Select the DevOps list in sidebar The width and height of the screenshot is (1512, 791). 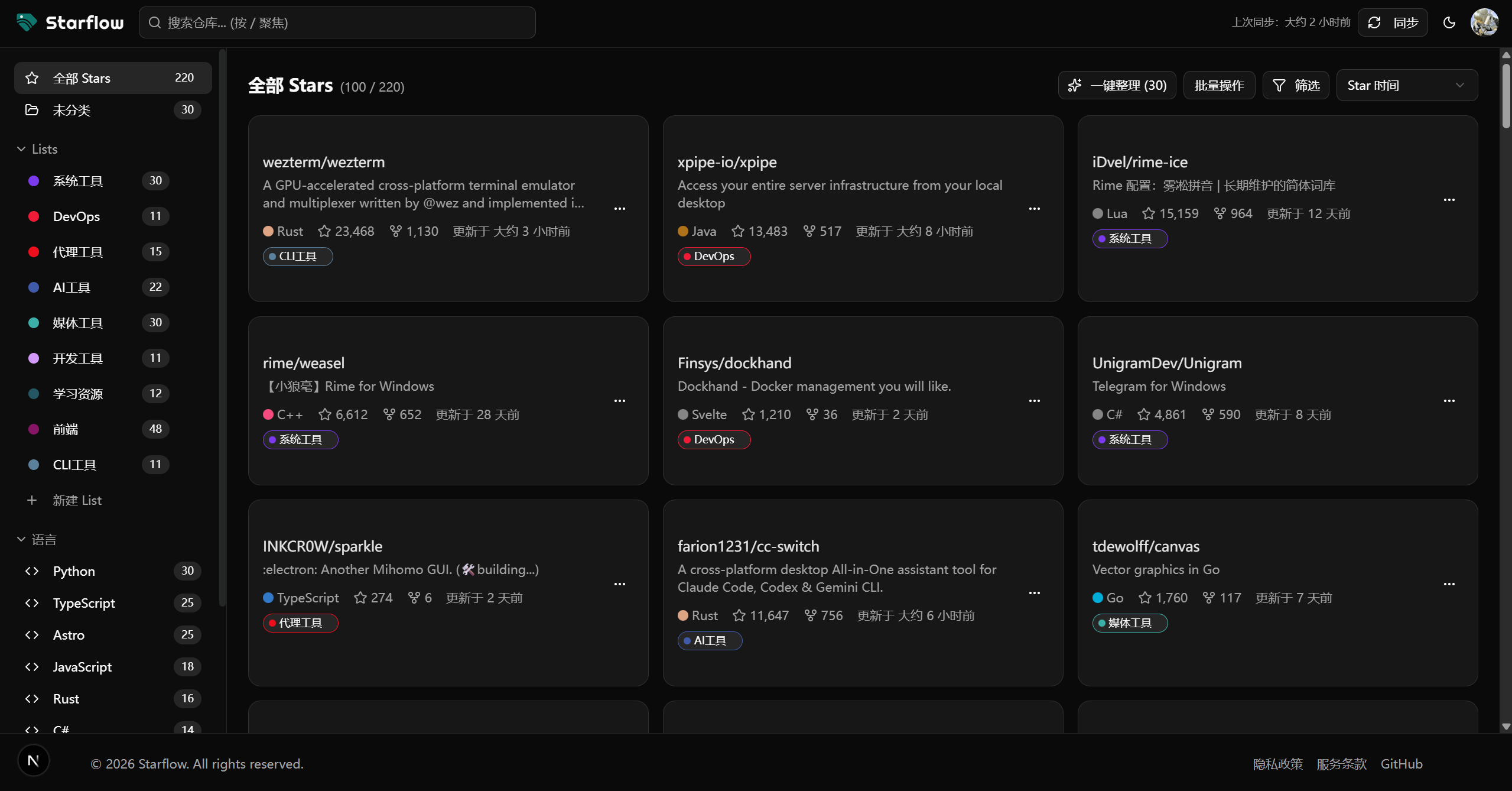point(99,216)
